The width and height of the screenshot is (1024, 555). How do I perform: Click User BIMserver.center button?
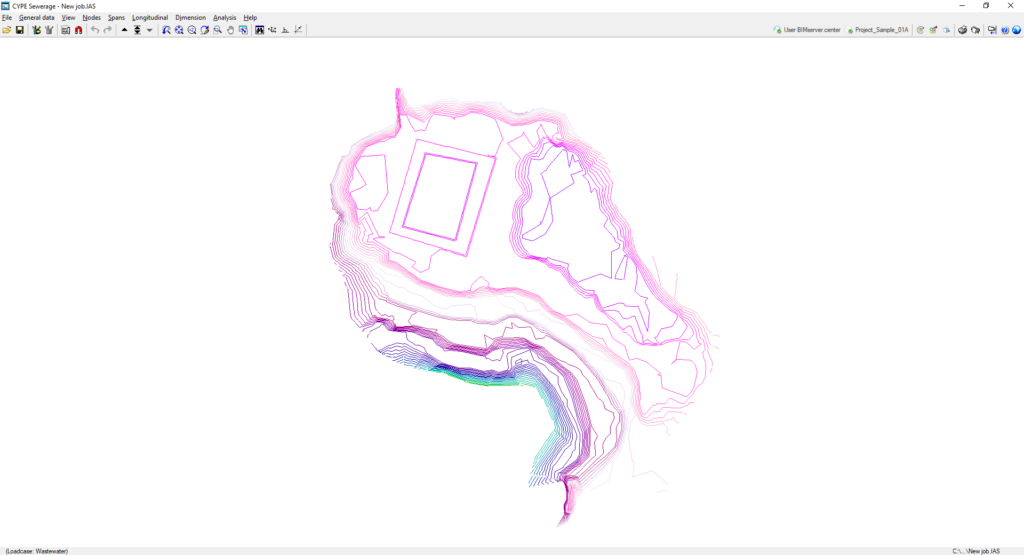tap(807, 30)
